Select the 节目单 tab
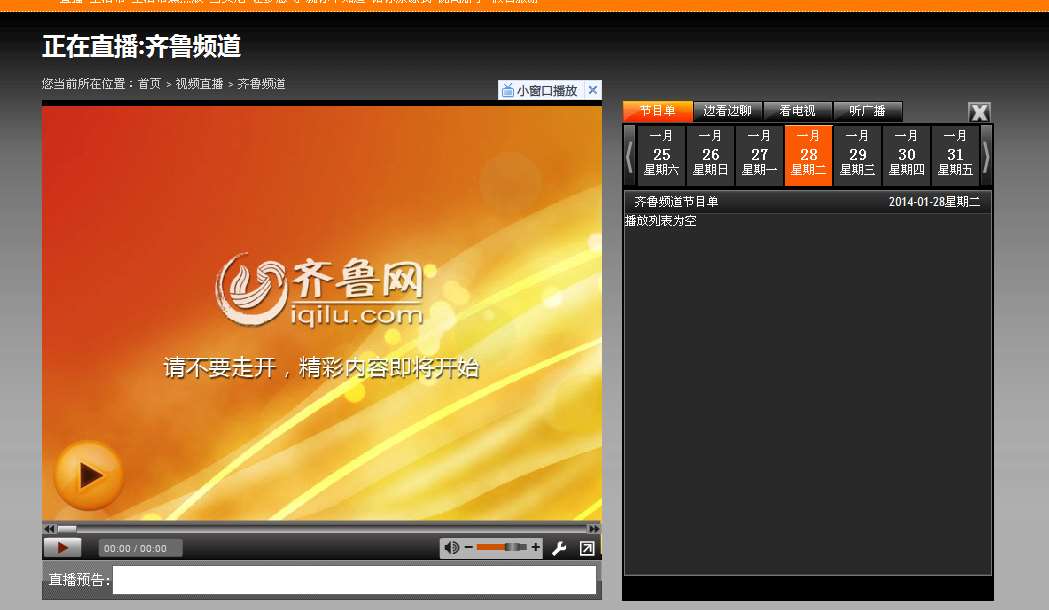1049x610 pixels. pyautogui.click(x=657, y=110)
